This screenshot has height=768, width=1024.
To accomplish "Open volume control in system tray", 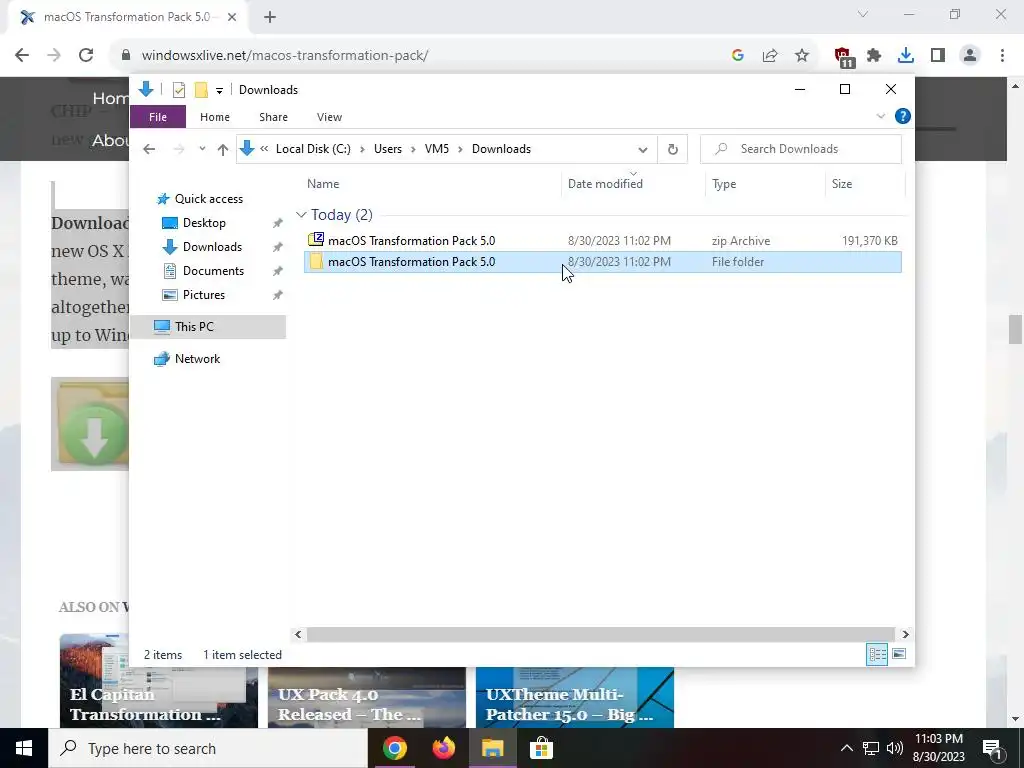I will (895, 748).
